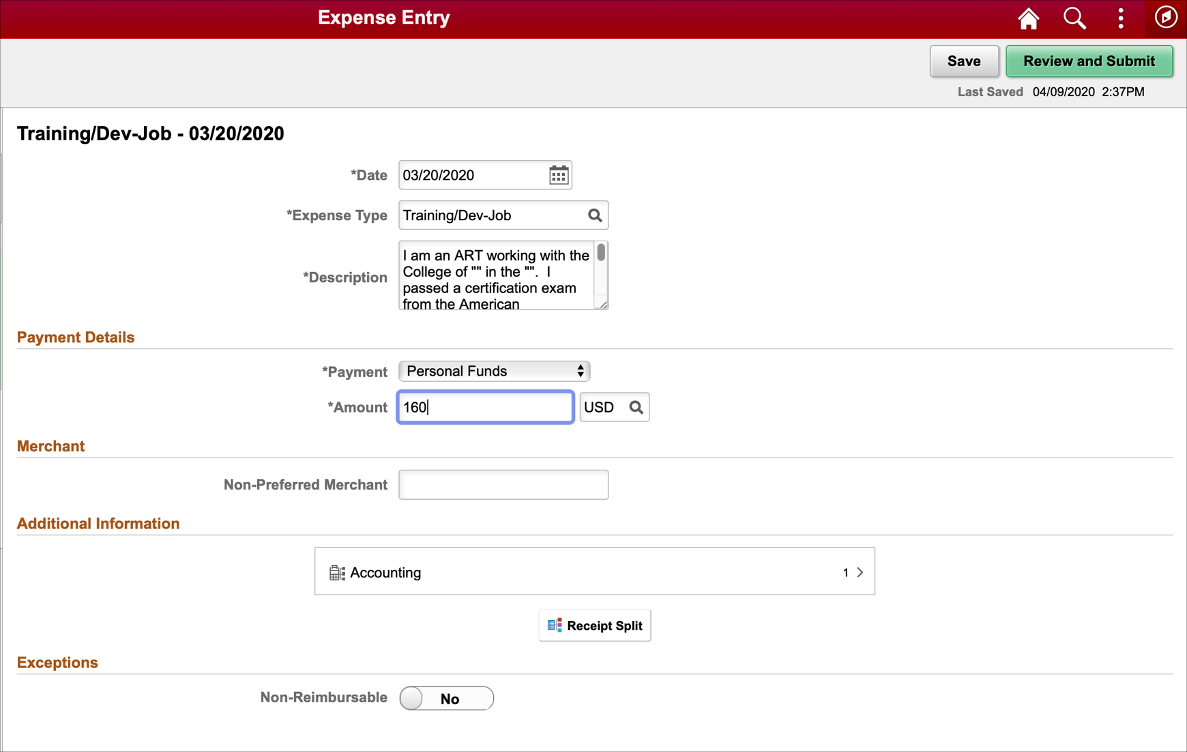Open the NavBar compass icon
The width and height of the screenshot is (1187, 752).
click(x=1165, y=18)
